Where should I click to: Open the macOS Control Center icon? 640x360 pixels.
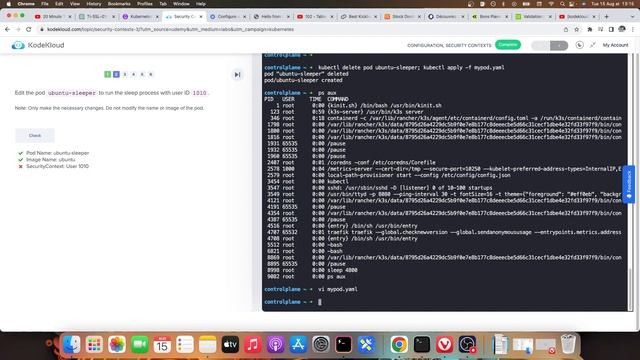(572, 4)
